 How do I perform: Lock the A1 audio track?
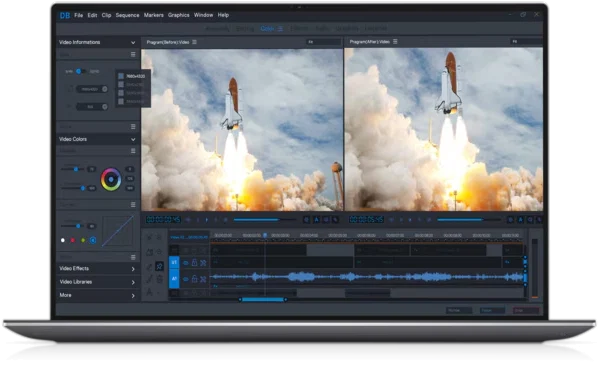tap(194, 279)
